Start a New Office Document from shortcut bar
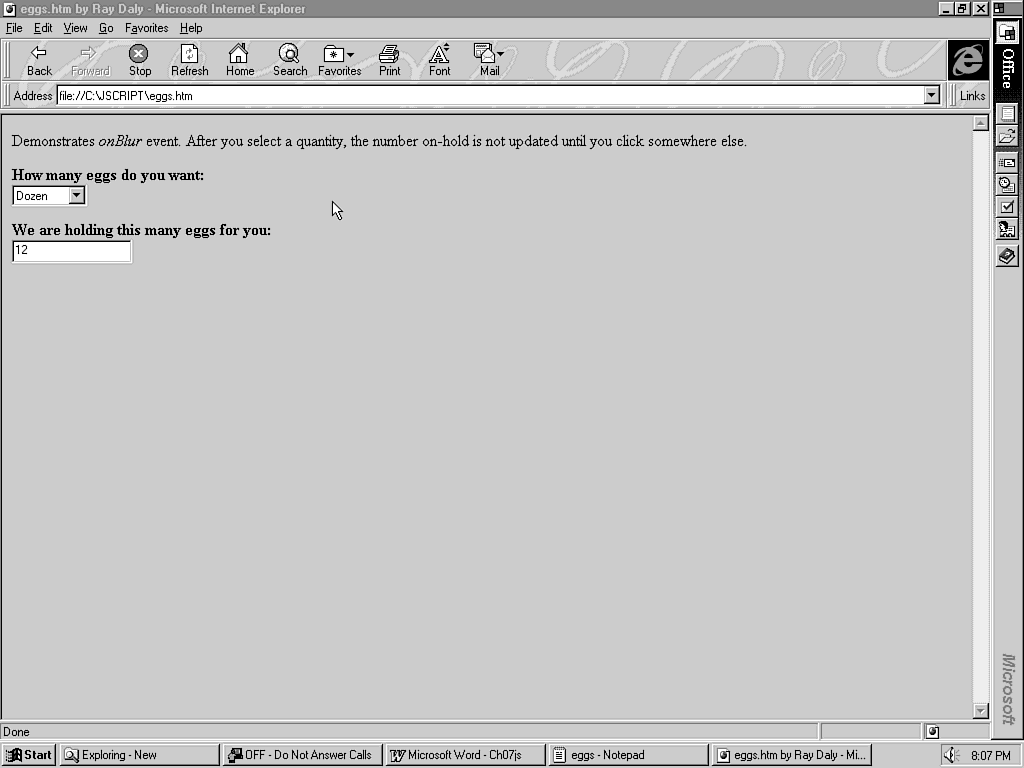This screenshot has width=1024, height=768. click(1008, 114)
